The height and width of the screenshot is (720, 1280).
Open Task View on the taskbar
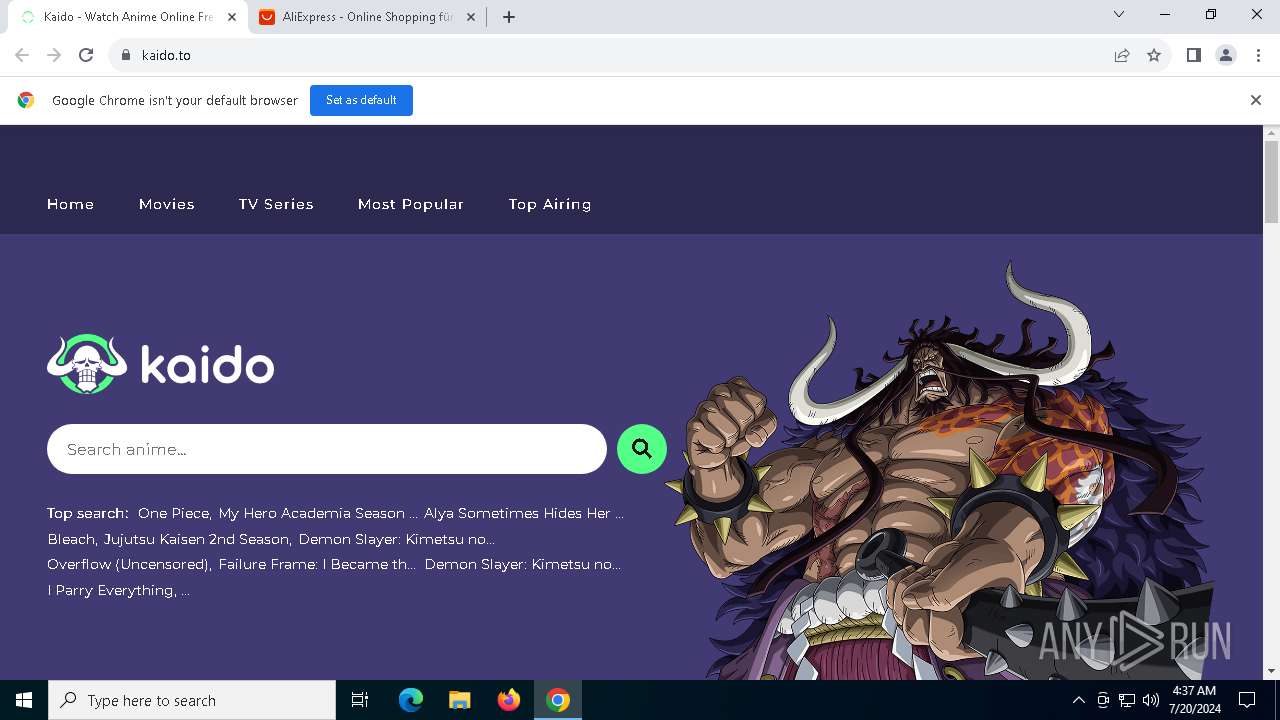tap(360, 700)
